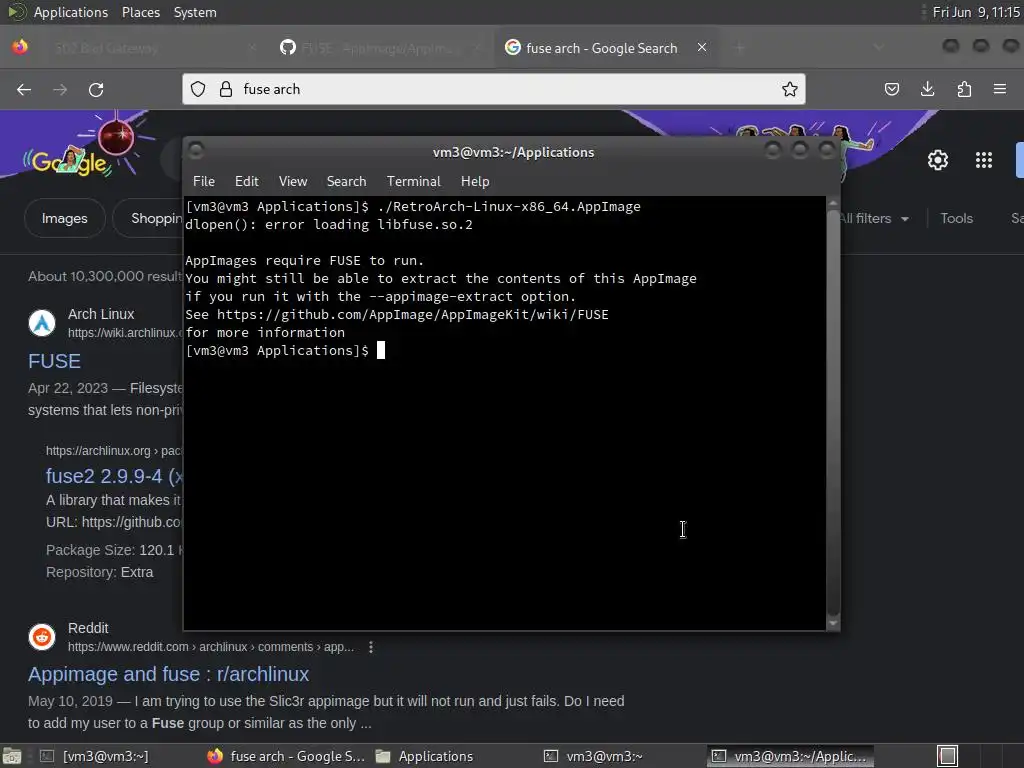Open terminal View menu
This screenshot has width=1024, height=768.
pos(293,182)
